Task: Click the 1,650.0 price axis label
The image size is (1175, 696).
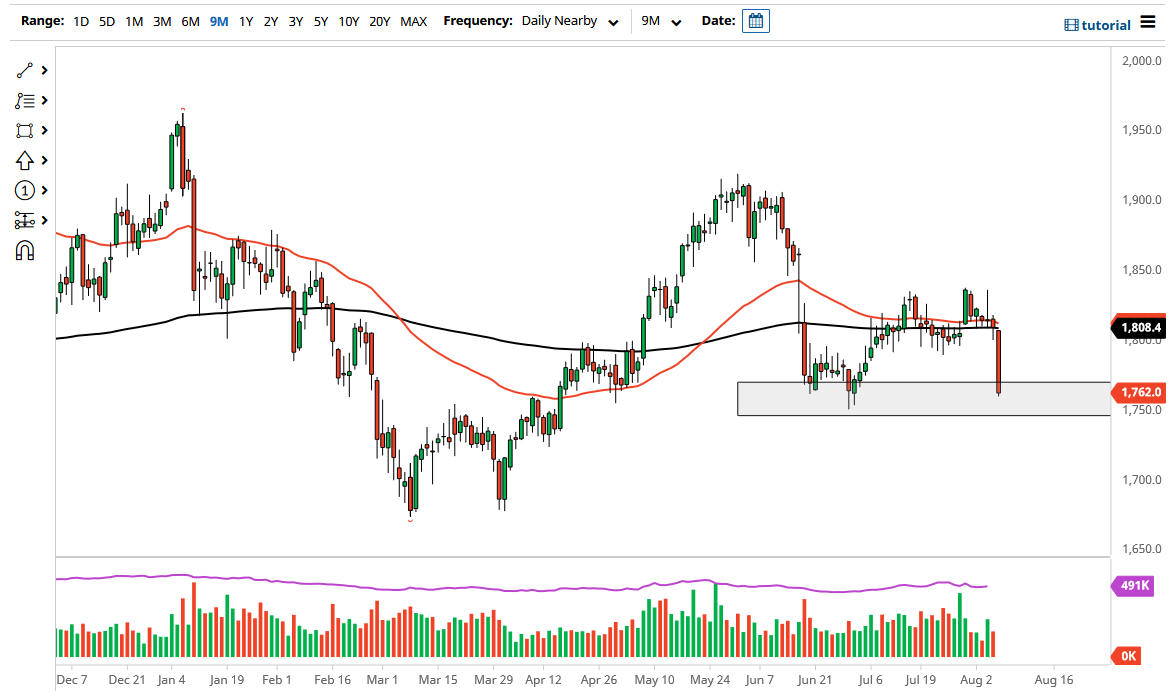Action: [1141, 549]
